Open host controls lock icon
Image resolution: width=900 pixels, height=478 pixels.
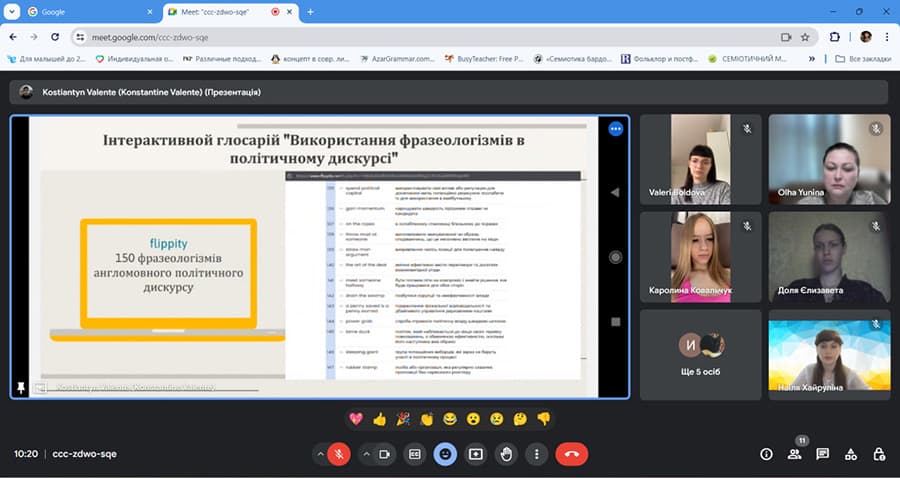pos(878,453)
